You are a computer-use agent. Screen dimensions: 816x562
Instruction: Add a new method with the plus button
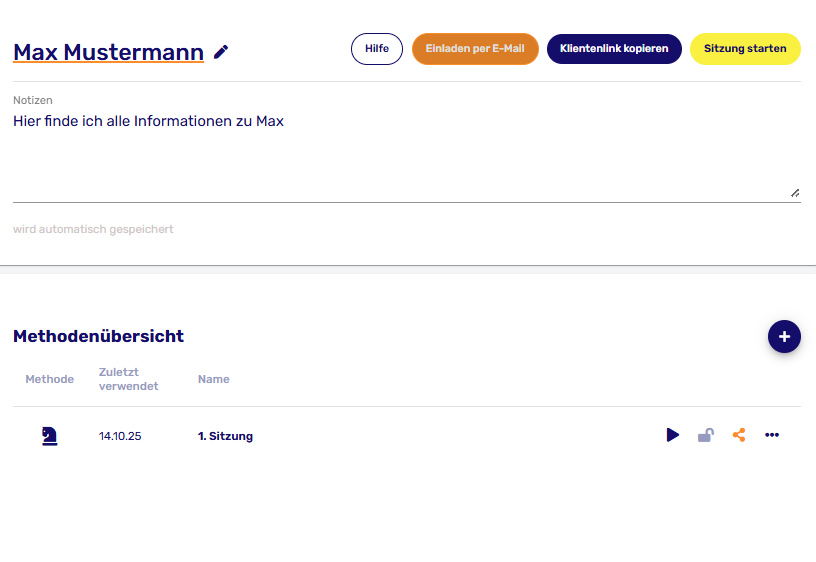(x=784, y=337)
